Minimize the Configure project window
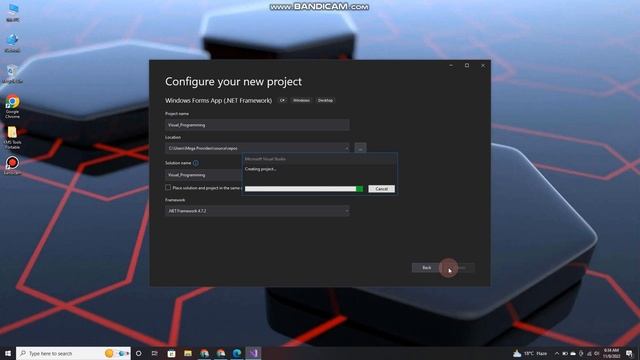The width and height of the screenshot is (640, 360). pos(451,65)
